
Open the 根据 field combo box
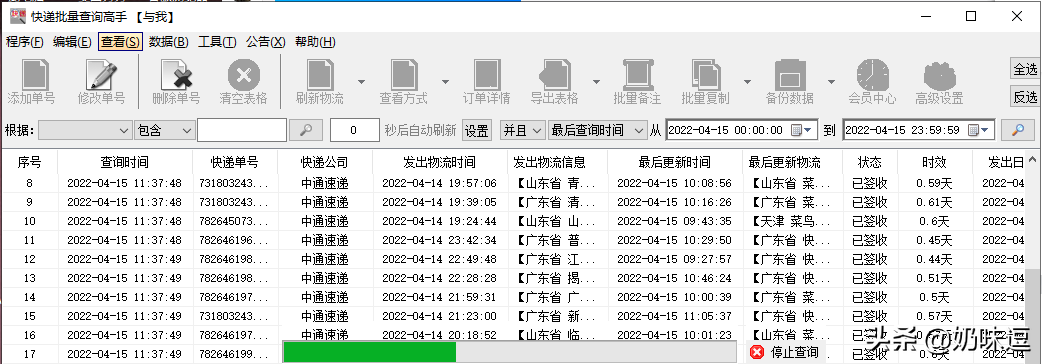click(x=85, y=130)
